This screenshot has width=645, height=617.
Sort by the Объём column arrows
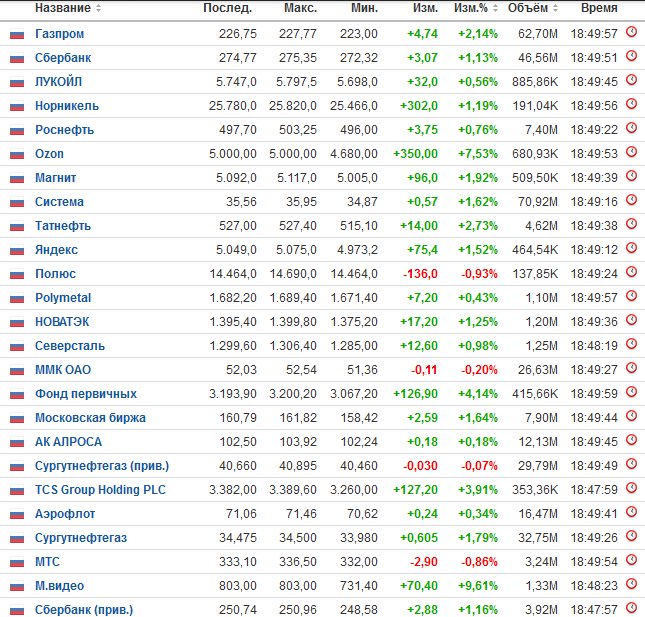(x=555, y=8)
